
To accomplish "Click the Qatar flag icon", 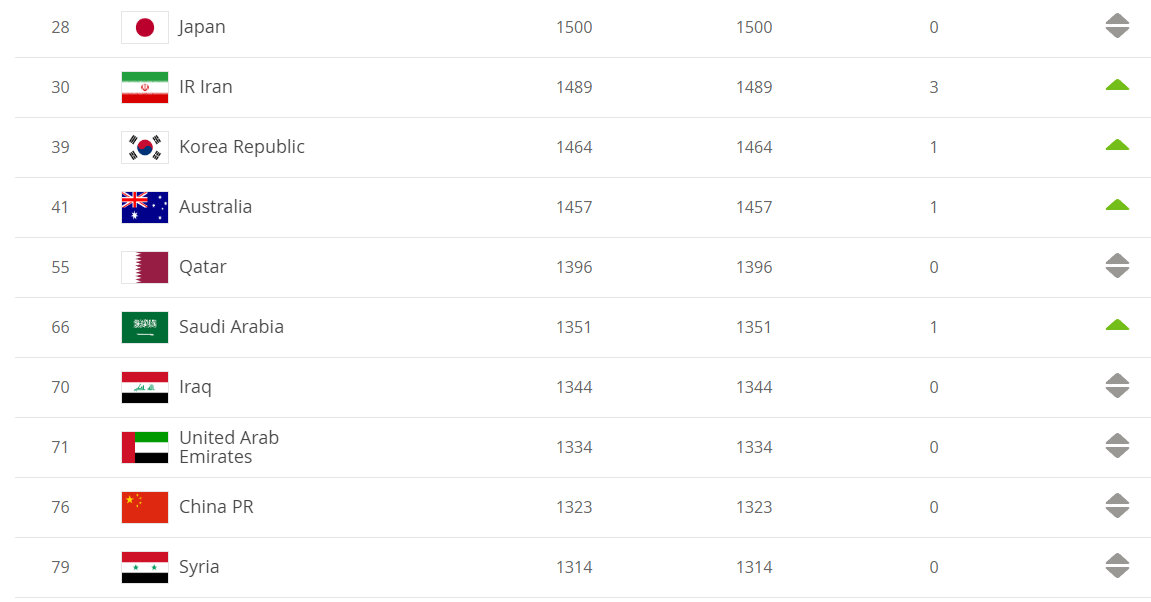I will click(x=145, y=267).
